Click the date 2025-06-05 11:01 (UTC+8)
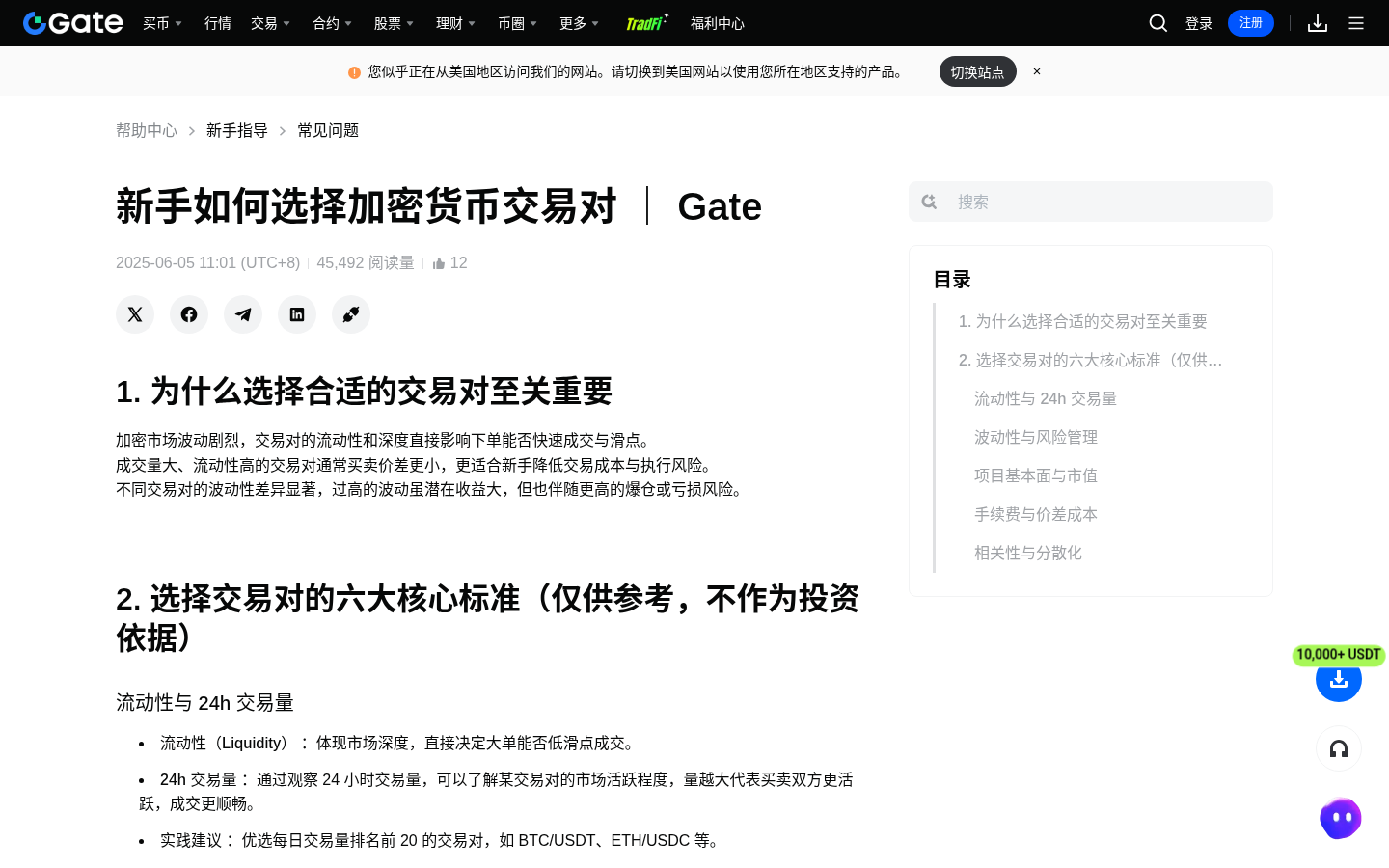Image resolution: width=1389 pixels, height=868 pixels. tap(208, 263)
